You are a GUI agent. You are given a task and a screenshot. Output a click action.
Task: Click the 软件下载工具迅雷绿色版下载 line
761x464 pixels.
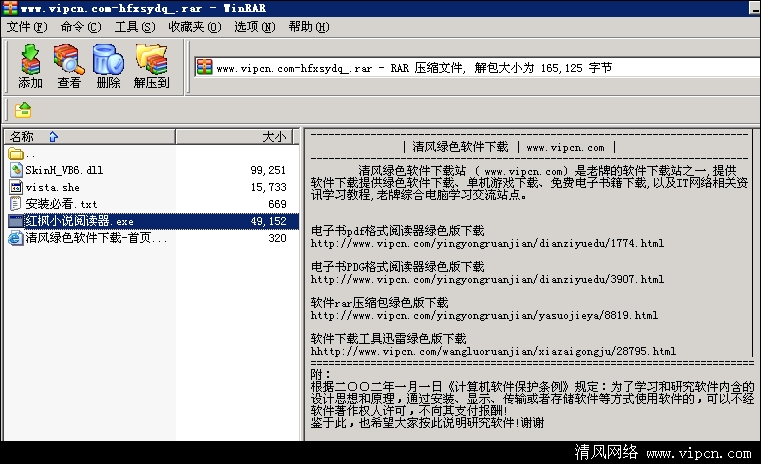pos(388,339)
